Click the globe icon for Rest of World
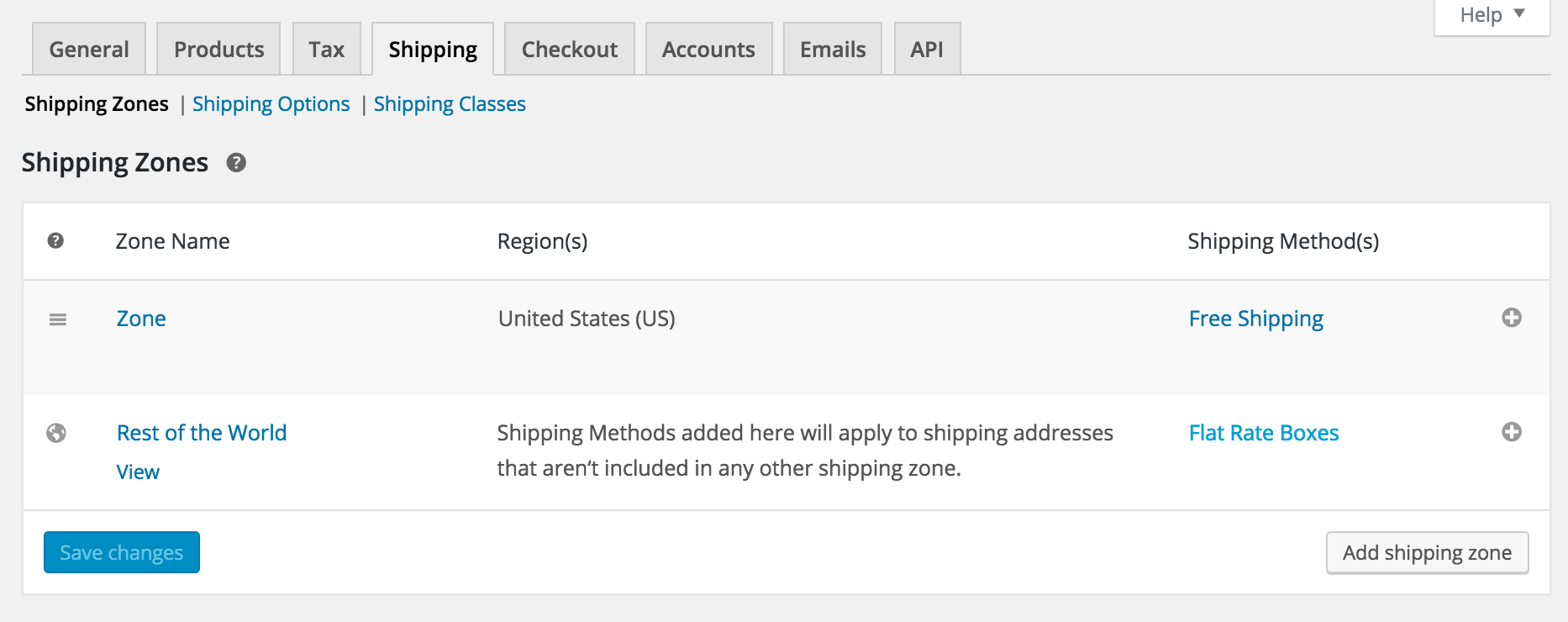The width and height of the screenshot is (1568, 622). [x=56, y=433]
